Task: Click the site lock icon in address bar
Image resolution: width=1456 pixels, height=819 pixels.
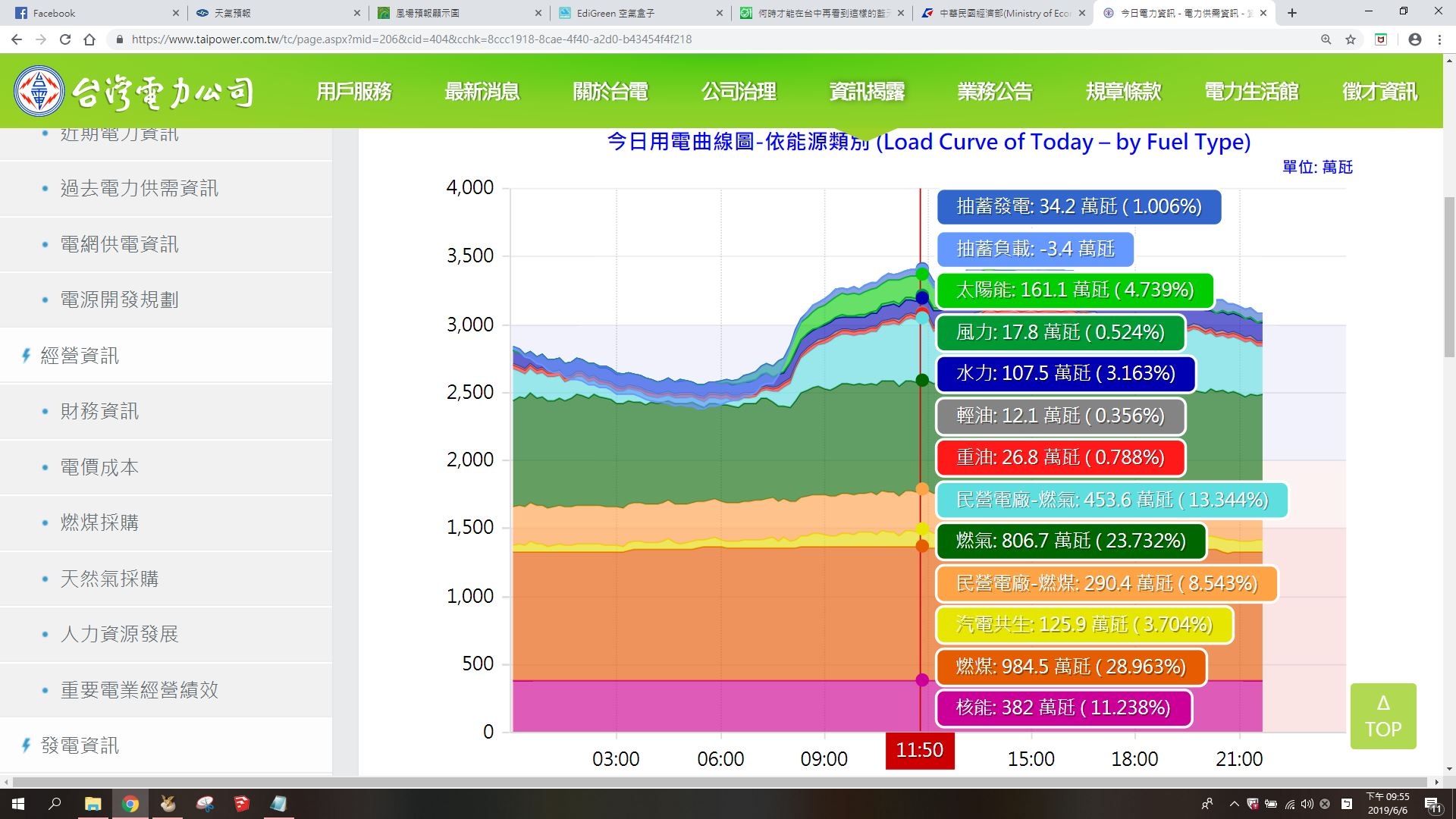Action: [x=119, y=39]
